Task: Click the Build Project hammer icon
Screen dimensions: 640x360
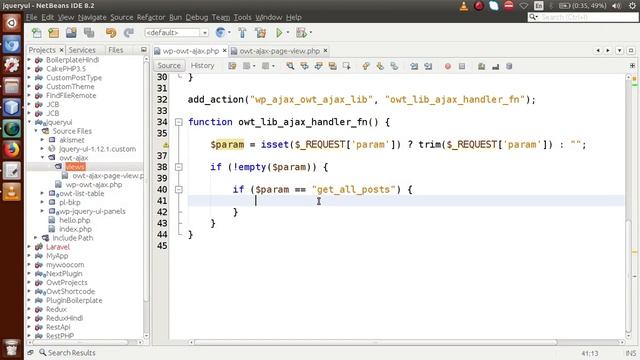Action: tap(242, 33)
